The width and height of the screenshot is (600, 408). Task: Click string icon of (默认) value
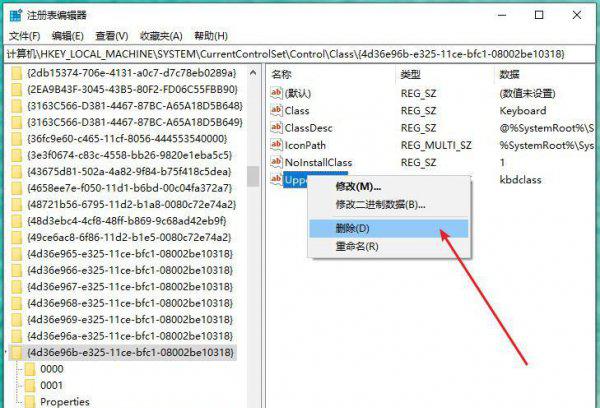pyautogui.click(x=276, y=93)
